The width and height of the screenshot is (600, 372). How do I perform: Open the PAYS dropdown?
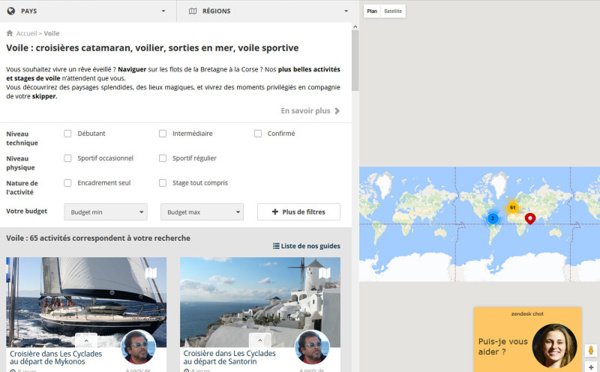tap(88, 11)
